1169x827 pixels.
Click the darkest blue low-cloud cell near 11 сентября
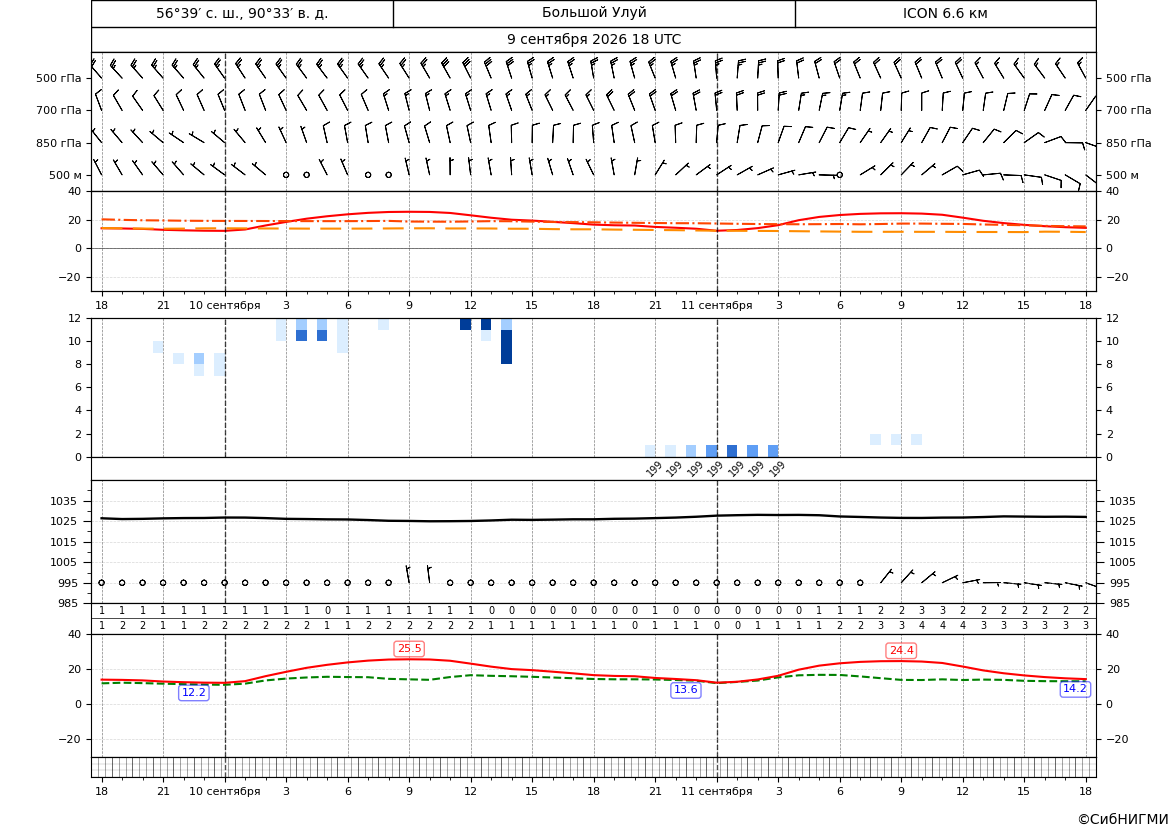[x=732, y=451]
